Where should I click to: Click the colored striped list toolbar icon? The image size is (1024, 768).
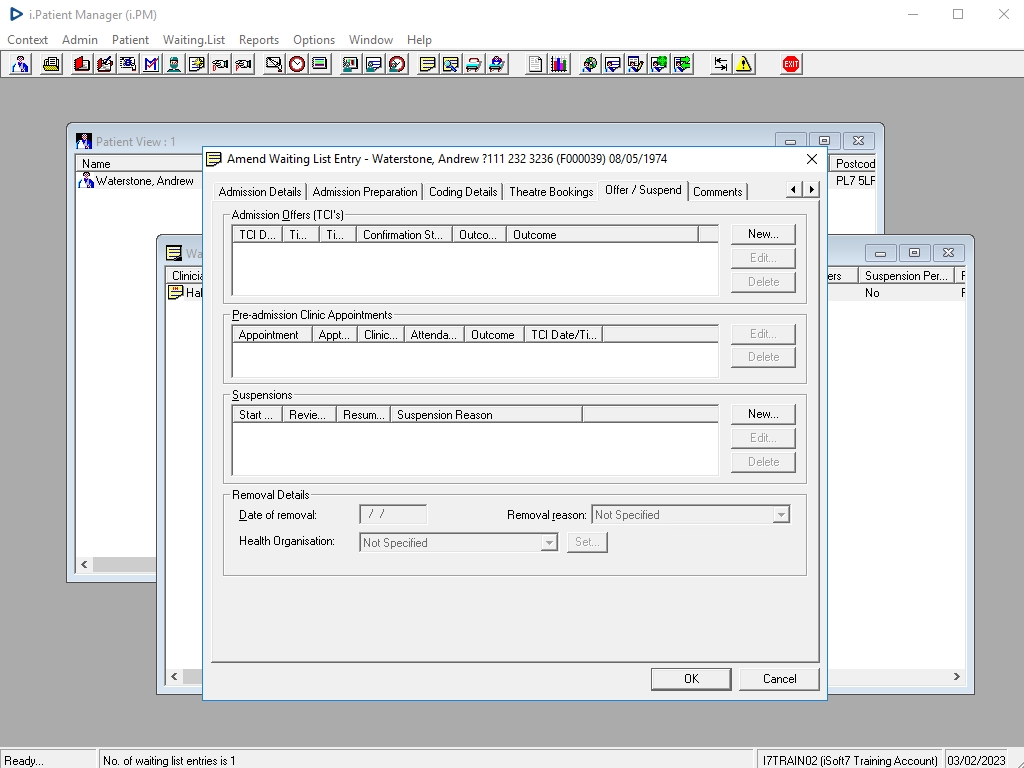(320, 64)
